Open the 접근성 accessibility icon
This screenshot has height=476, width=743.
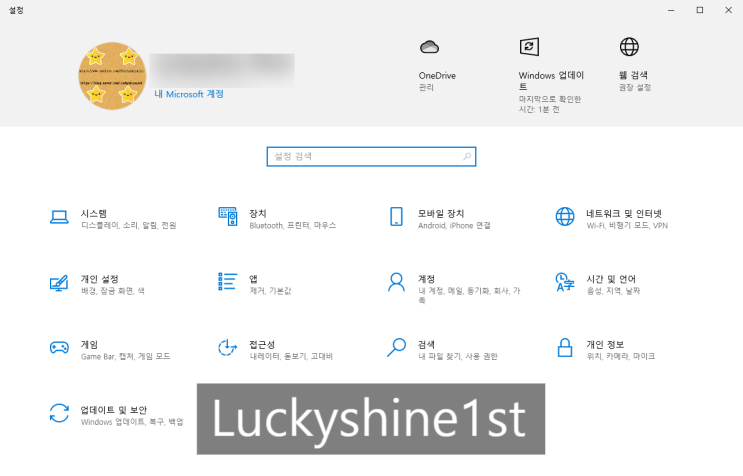227,347
